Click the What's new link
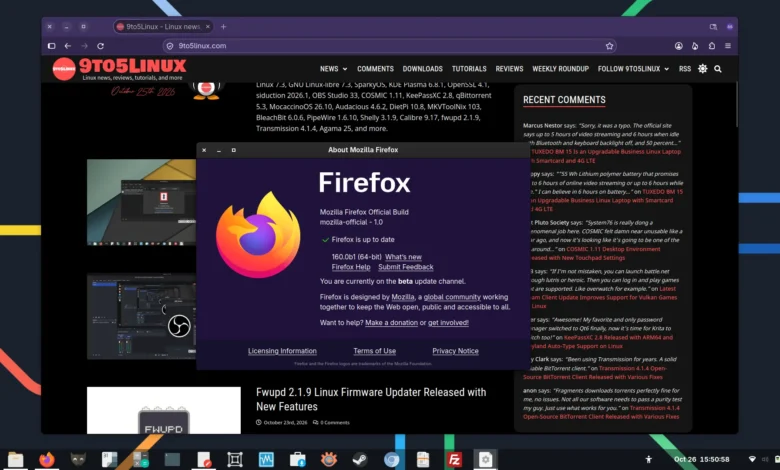Screen dimensions: 780x470 pos(403,257)
